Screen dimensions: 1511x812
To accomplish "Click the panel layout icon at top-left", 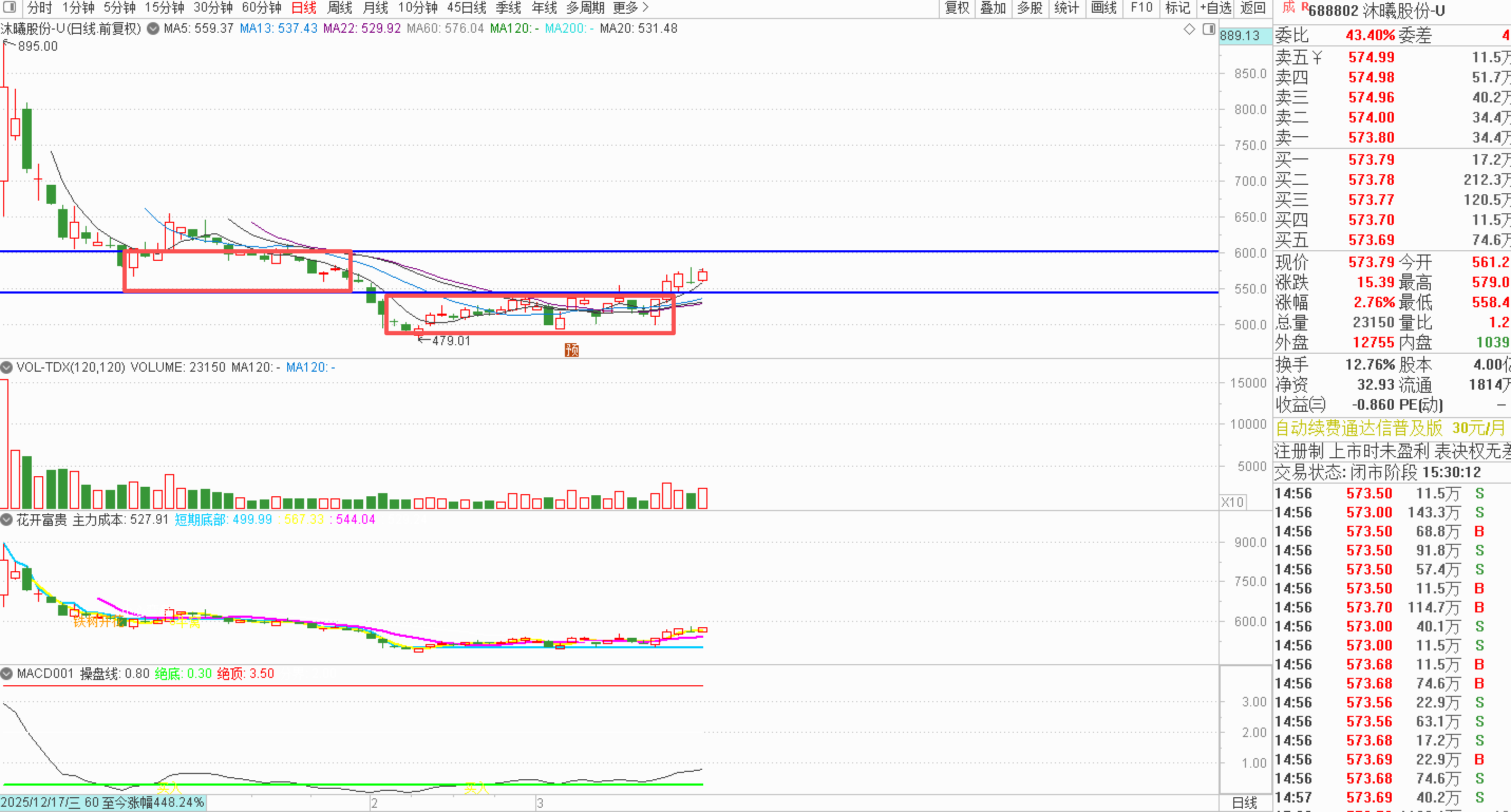I will click(x=10, y=7).
